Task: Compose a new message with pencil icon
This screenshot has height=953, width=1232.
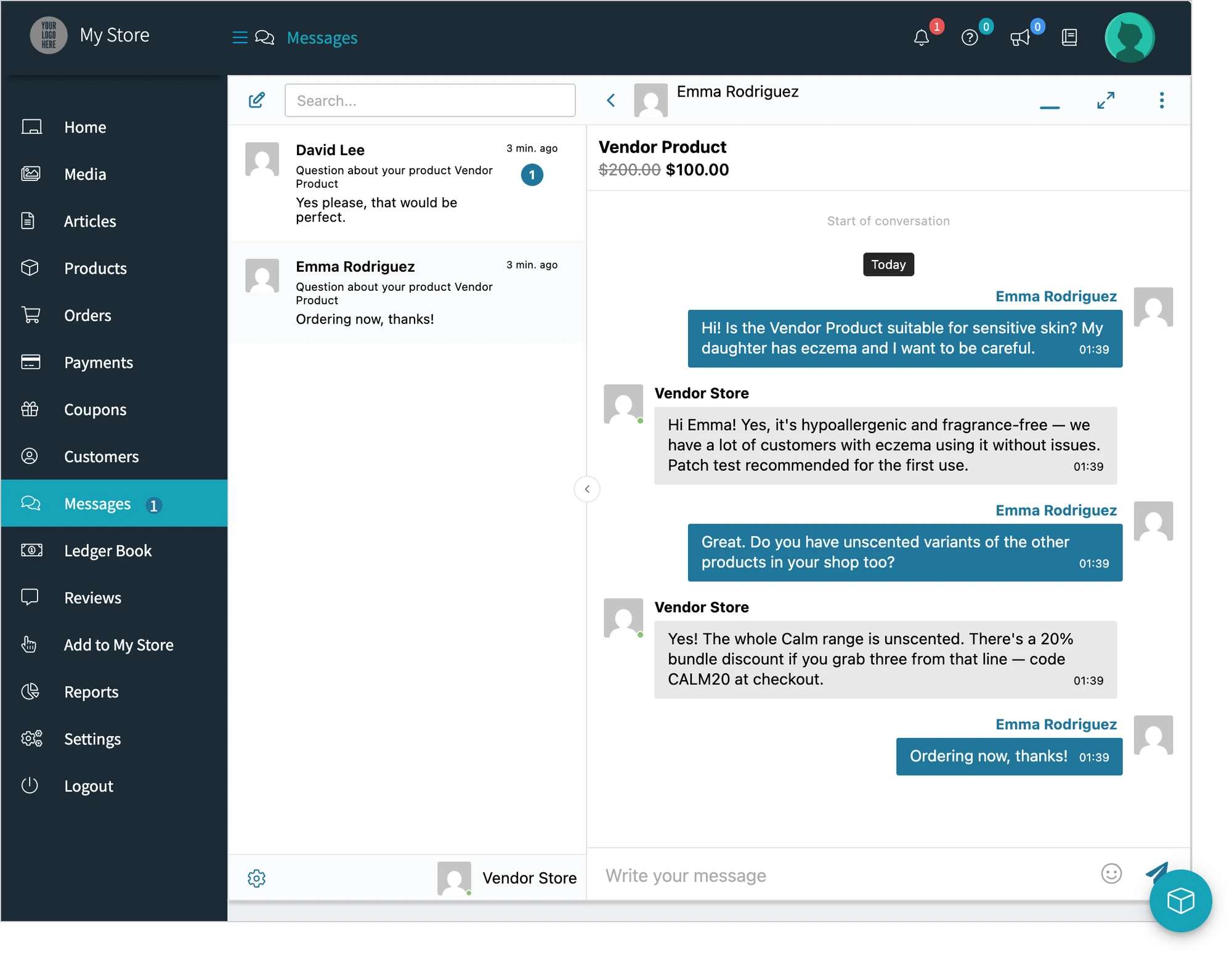Action: click(256, 100)
